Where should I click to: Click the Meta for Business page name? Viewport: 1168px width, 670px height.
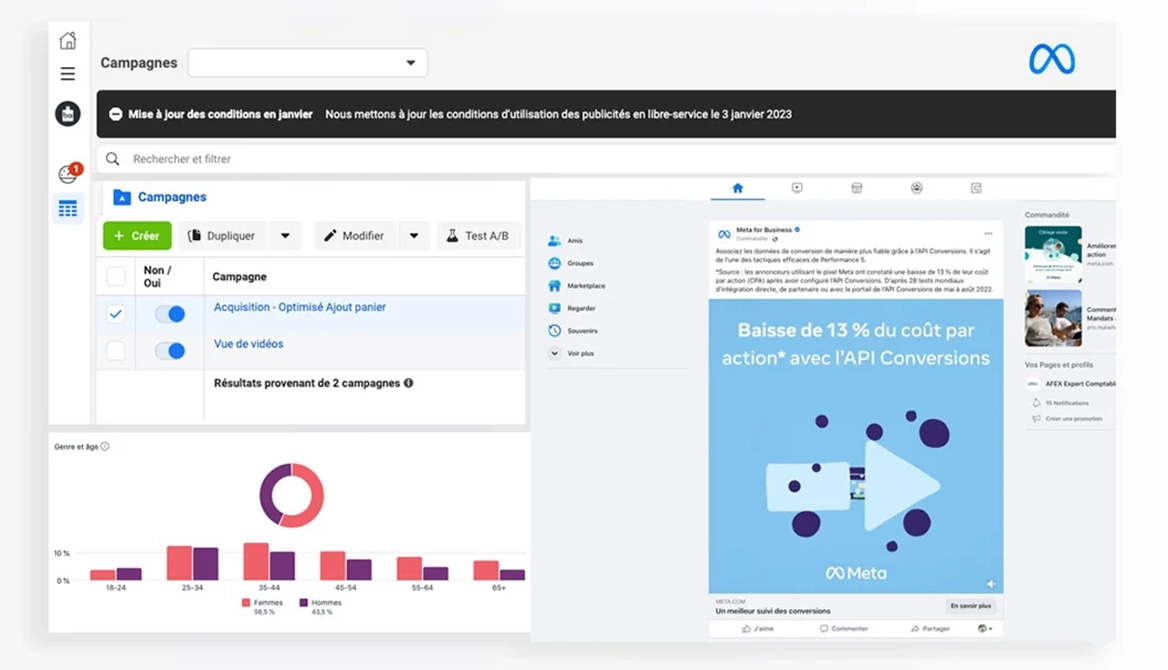764,230
